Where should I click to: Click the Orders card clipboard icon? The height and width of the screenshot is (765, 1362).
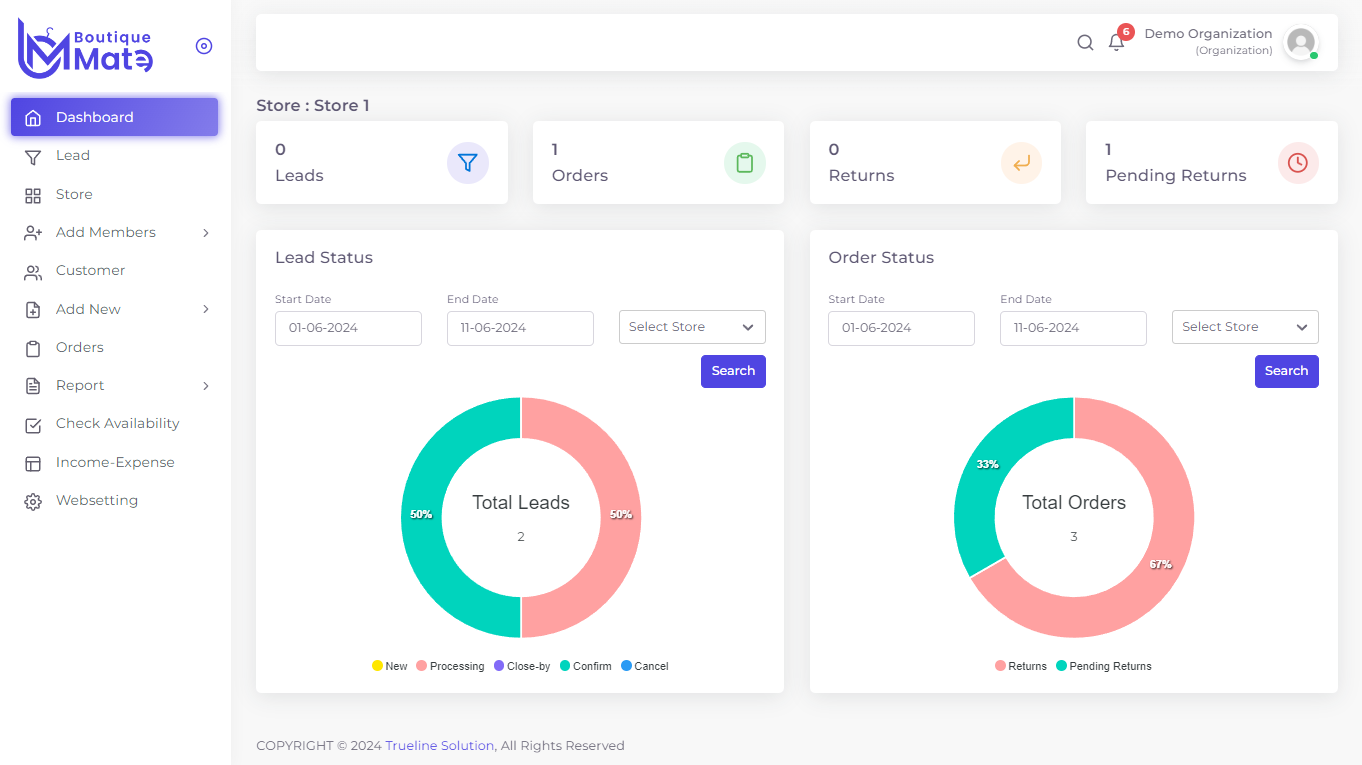click(x=745, y=163)
